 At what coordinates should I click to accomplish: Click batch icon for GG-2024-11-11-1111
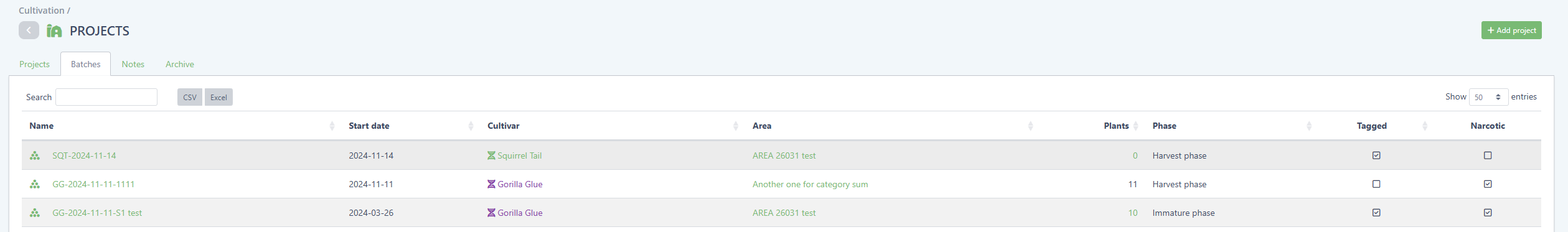(x=35, y=184)
